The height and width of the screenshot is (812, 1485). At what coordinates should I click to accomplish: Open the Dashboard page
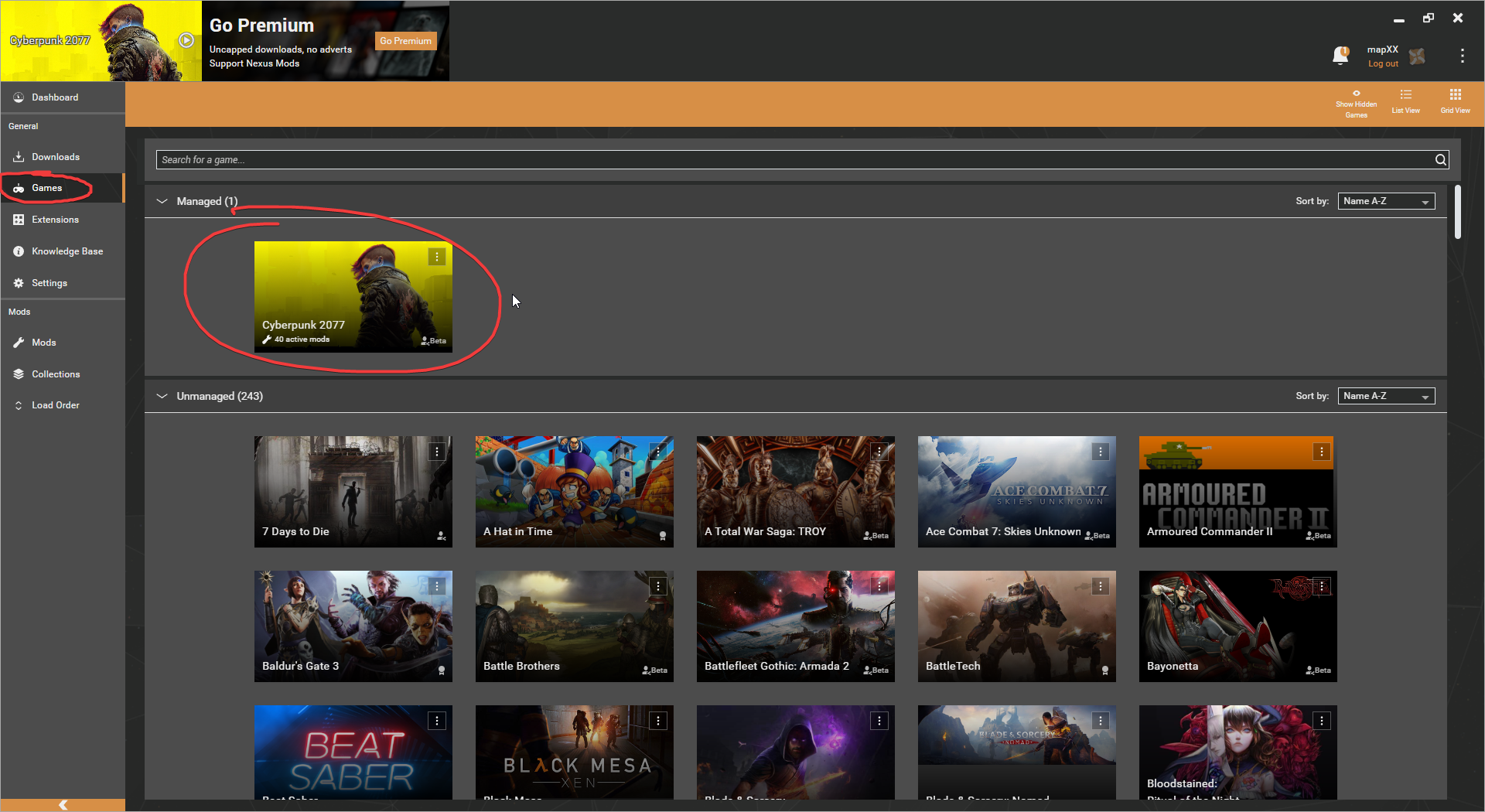point(62,97)
